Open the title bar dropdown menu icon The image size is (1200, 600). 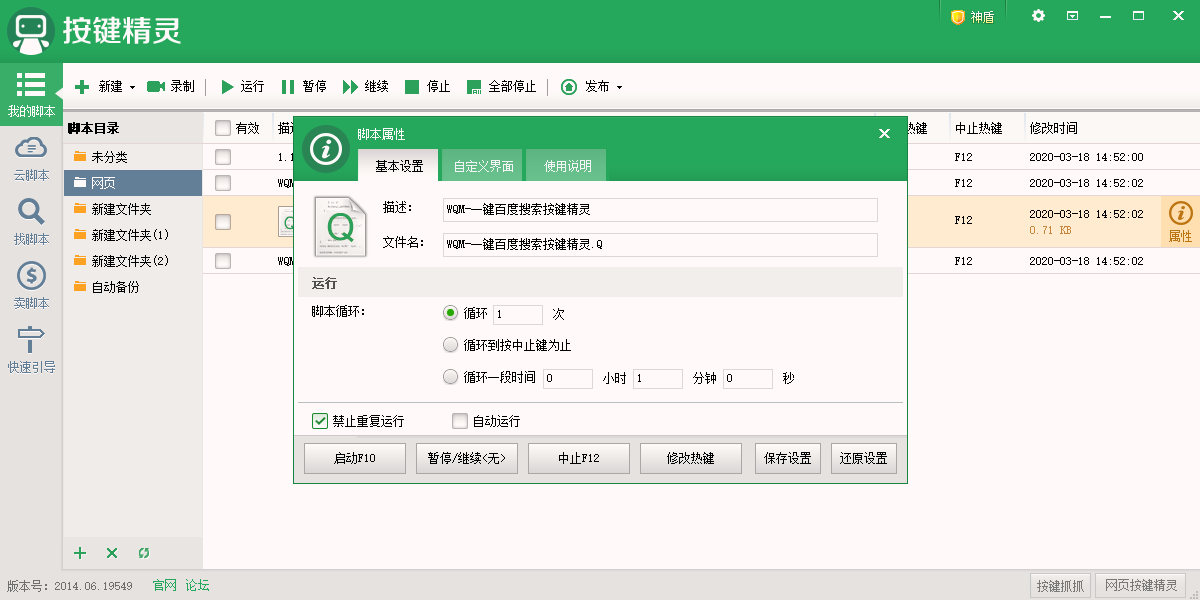(x=1072, y=16)
